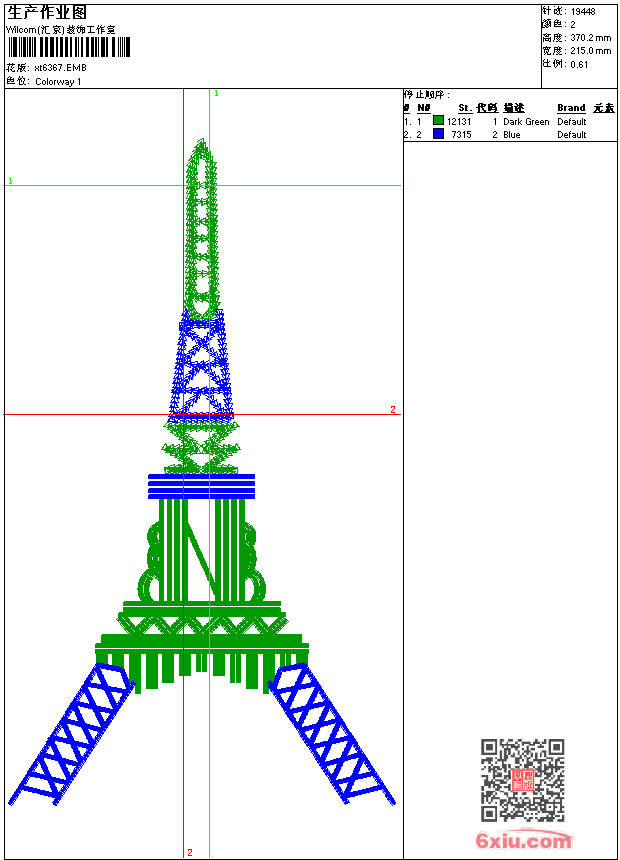Click the barcode in the header
The height and width of the screenshot is (860, 620).
[68, 49]
